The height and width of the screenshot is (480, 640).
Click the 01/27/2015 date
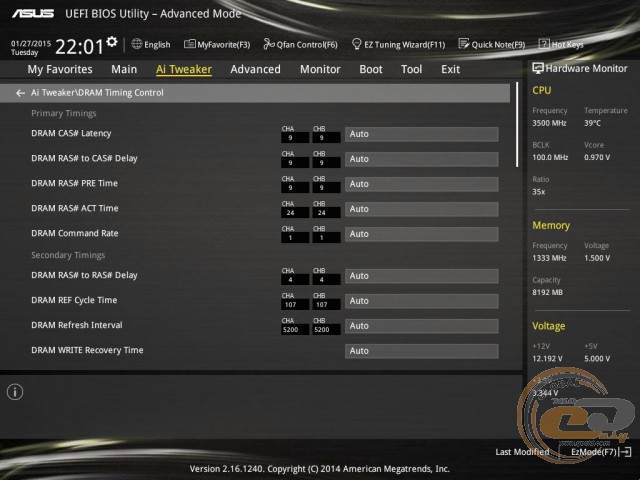[x=31, y=44]
